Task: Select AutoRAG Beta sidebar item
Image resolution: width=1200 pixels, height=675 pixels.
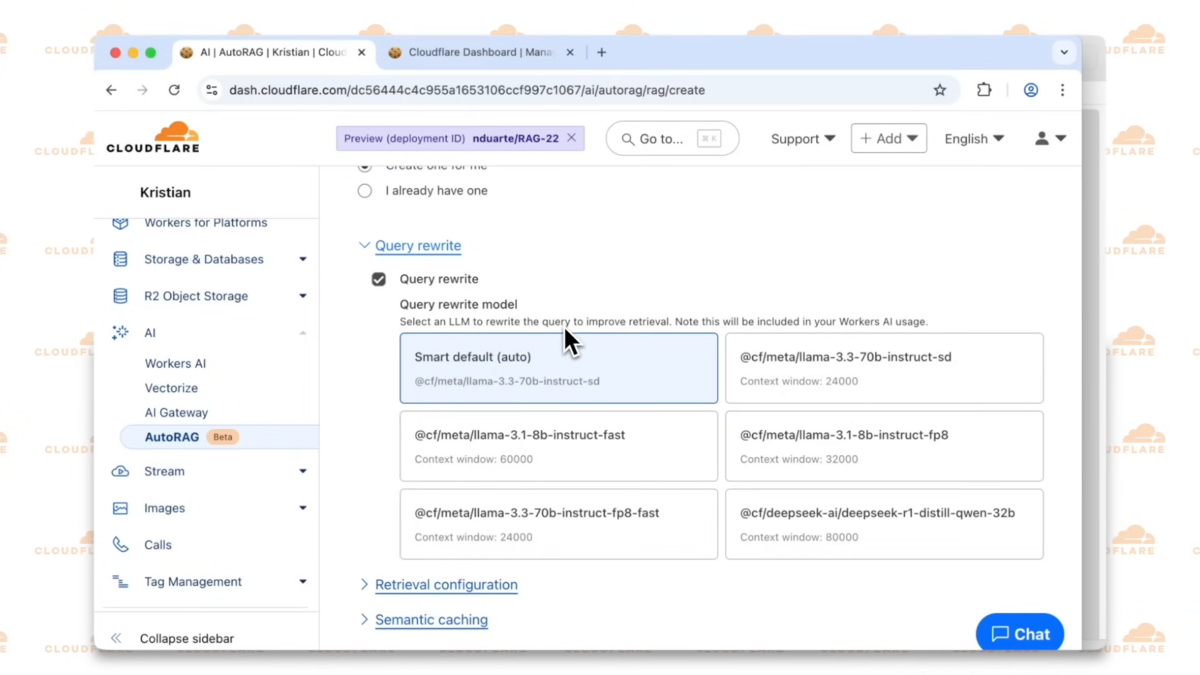Action: click(219, 437)
